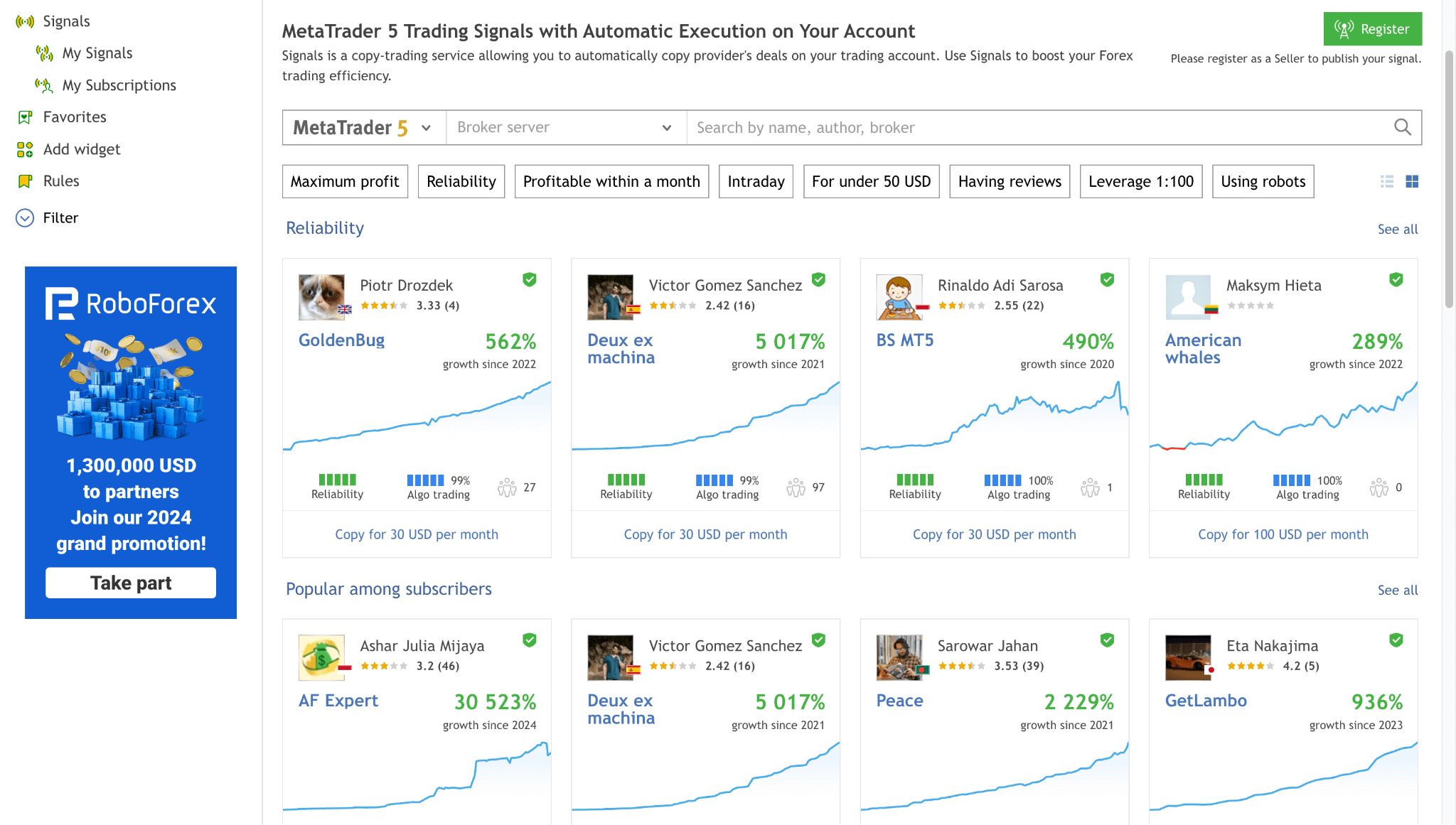Click Piotr Drozdek's grumpy cat avatar
1456x825 pixels.
[321, 297]
